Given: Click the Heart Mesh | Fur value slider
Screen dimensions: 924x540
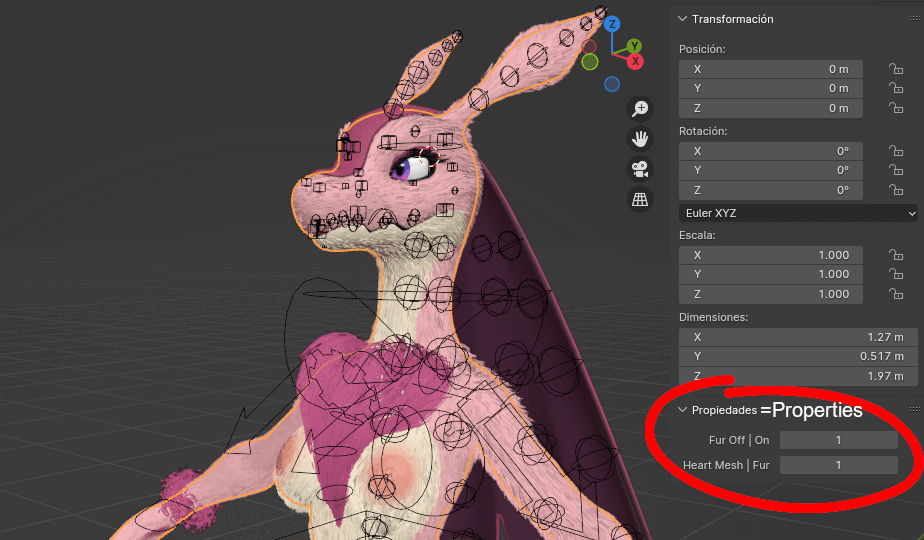Looking at the screenshot, I should click(839, 465).
